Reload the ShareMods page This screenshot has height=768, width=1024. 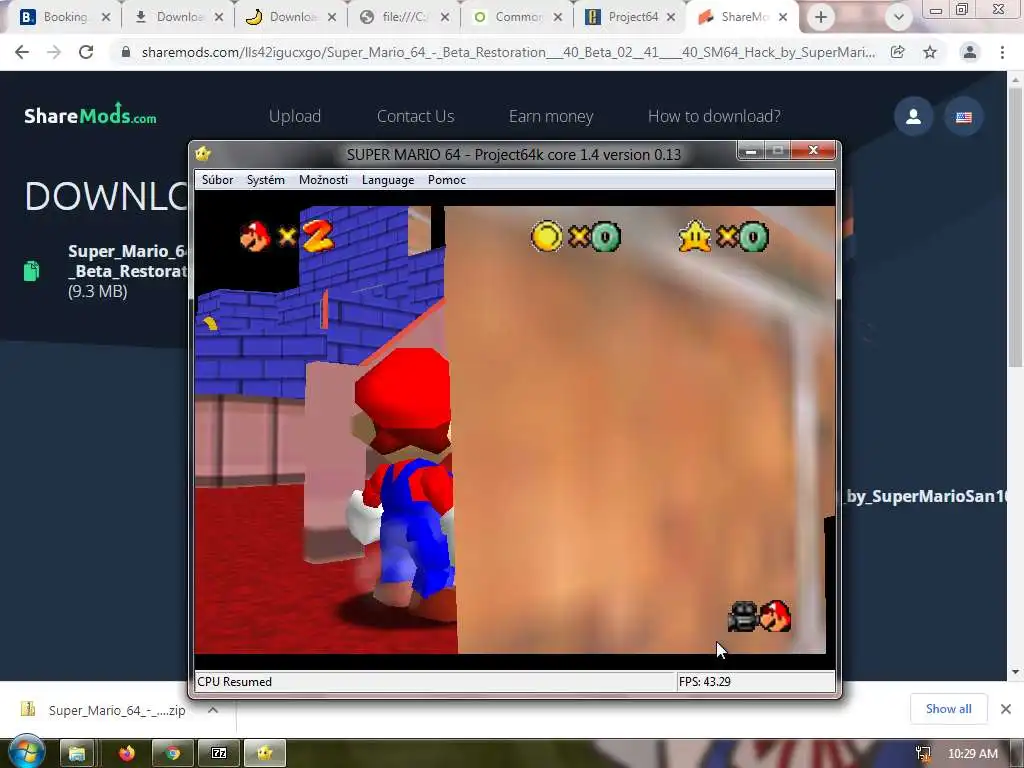click(86, 52)
